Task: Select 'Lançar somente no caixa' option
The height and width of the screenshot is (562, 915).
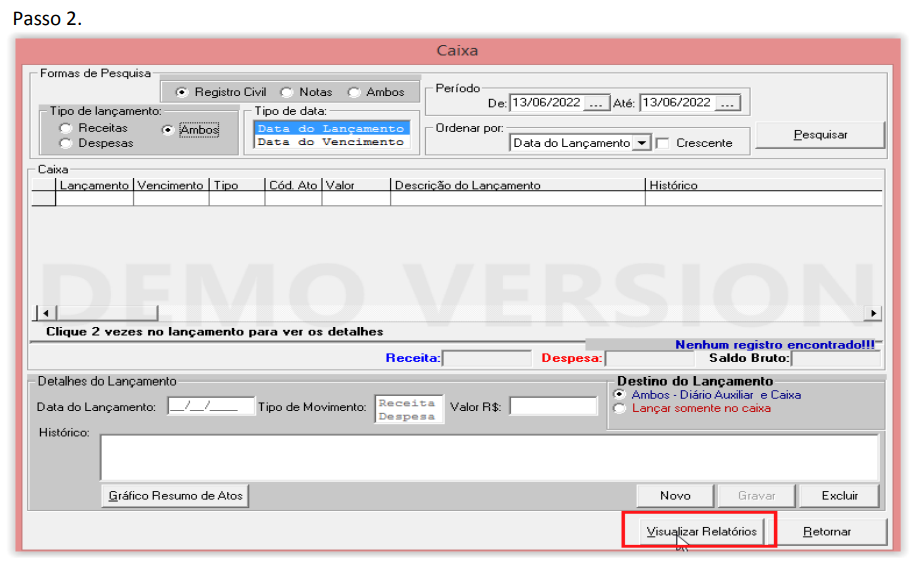Action: coord(620,408)
